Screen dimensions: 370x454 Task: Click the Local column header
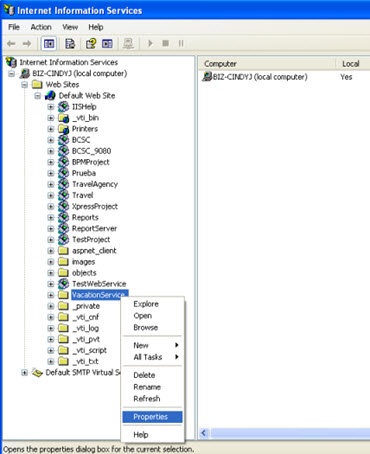353,63
